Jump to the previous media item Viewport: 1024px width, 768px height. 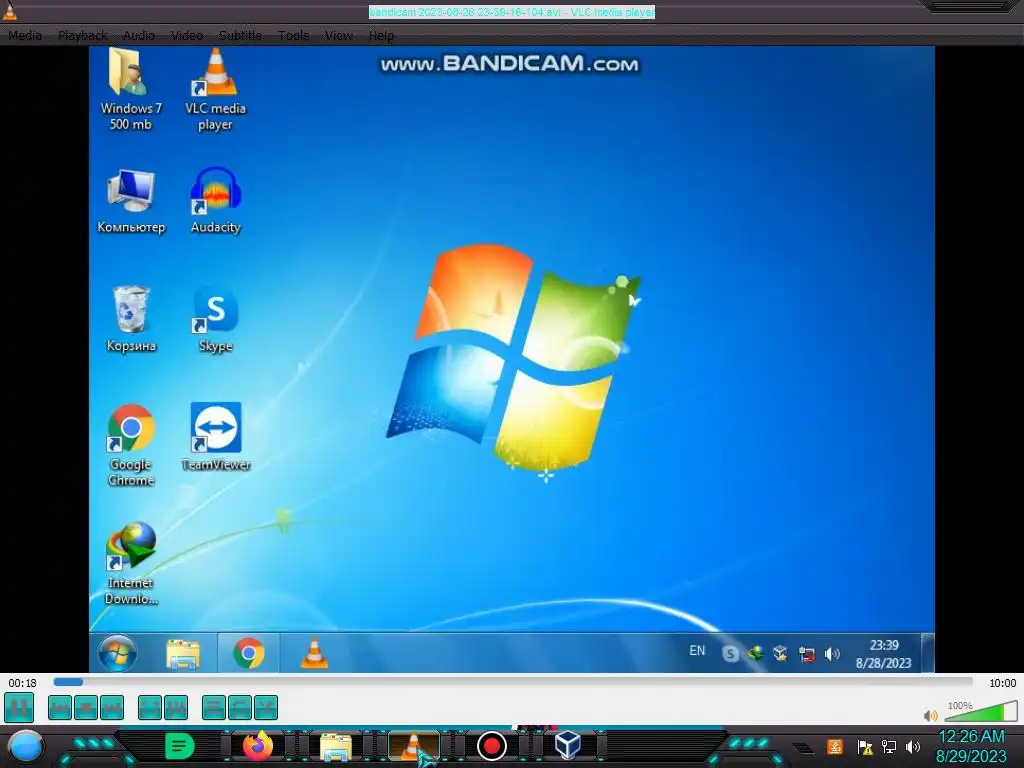[60, 707]
